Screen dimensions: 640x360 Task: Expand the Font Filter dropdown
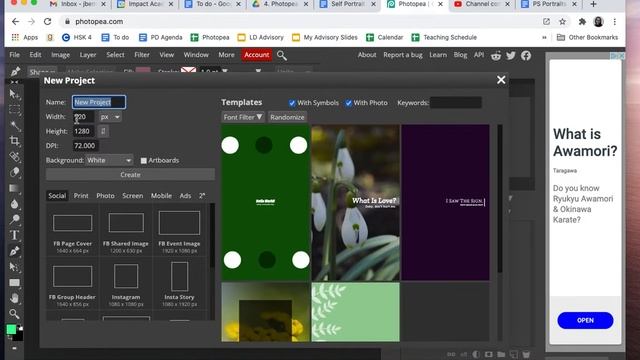pos(243,117)
